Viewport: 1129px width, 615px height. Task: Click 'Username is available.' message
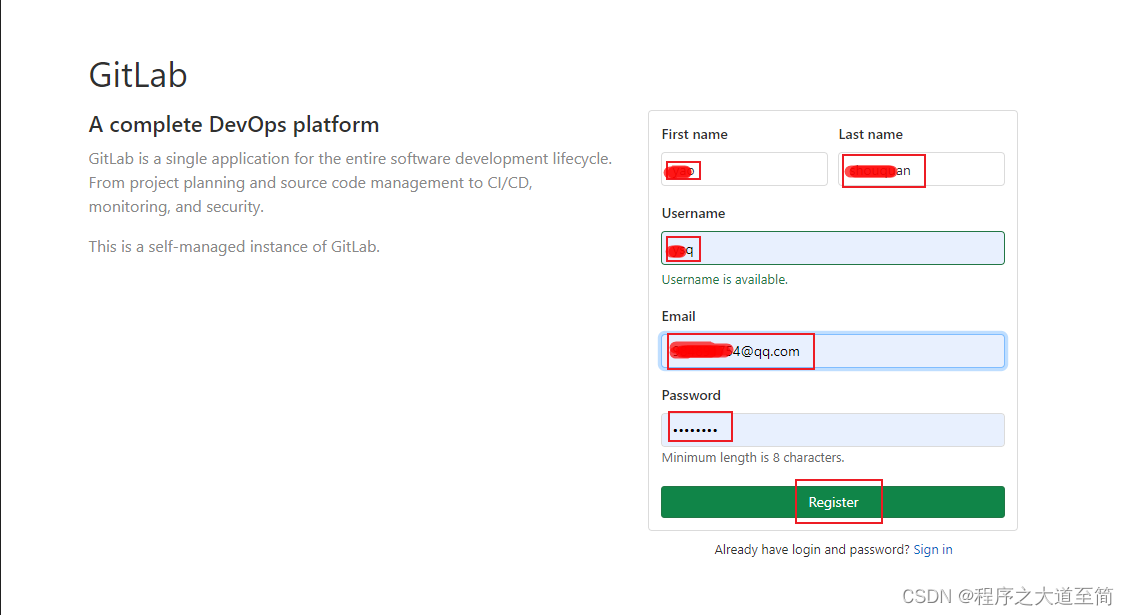724,279
